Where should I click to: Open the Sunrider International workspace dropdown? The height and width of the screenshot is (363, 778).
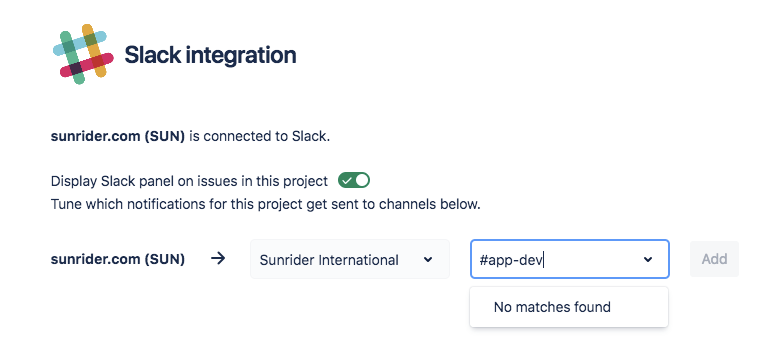tap(350, 259)
